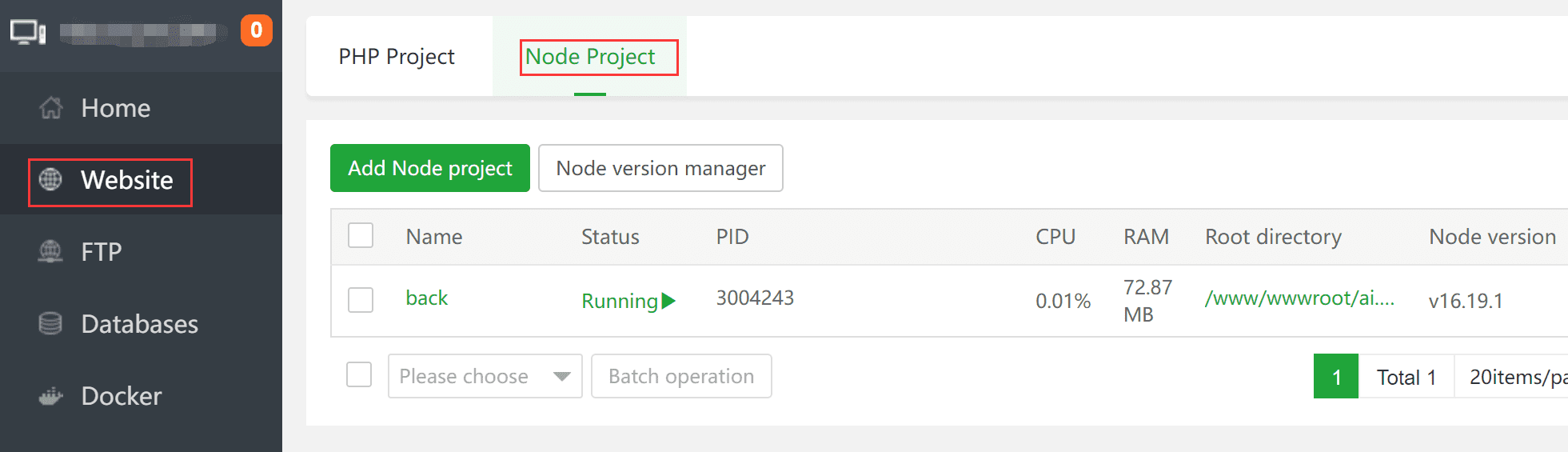
Task: Toggle the select-all checkbox in table header
Action: click(x=361, y=236)
